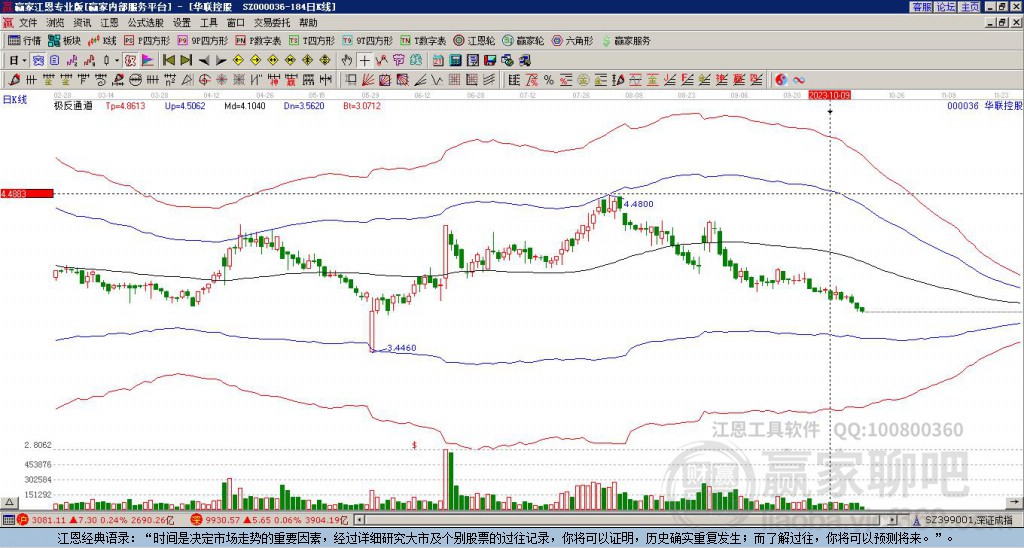Open the 交易委托 menu
This screenshot has height=548, width=1024.
pyautogui.click(x=272, y=23)
